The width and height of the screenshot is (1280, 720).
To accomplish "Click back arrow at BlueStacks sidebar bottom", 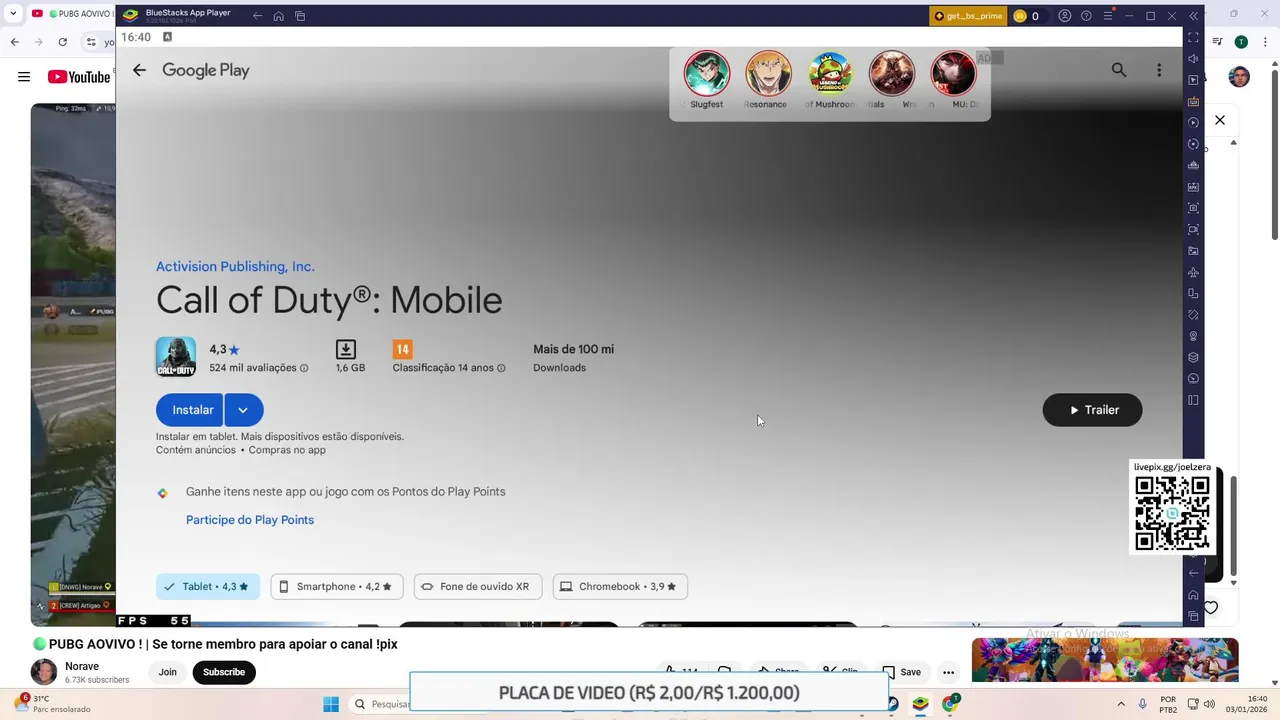I will [x=1193, y=573].
